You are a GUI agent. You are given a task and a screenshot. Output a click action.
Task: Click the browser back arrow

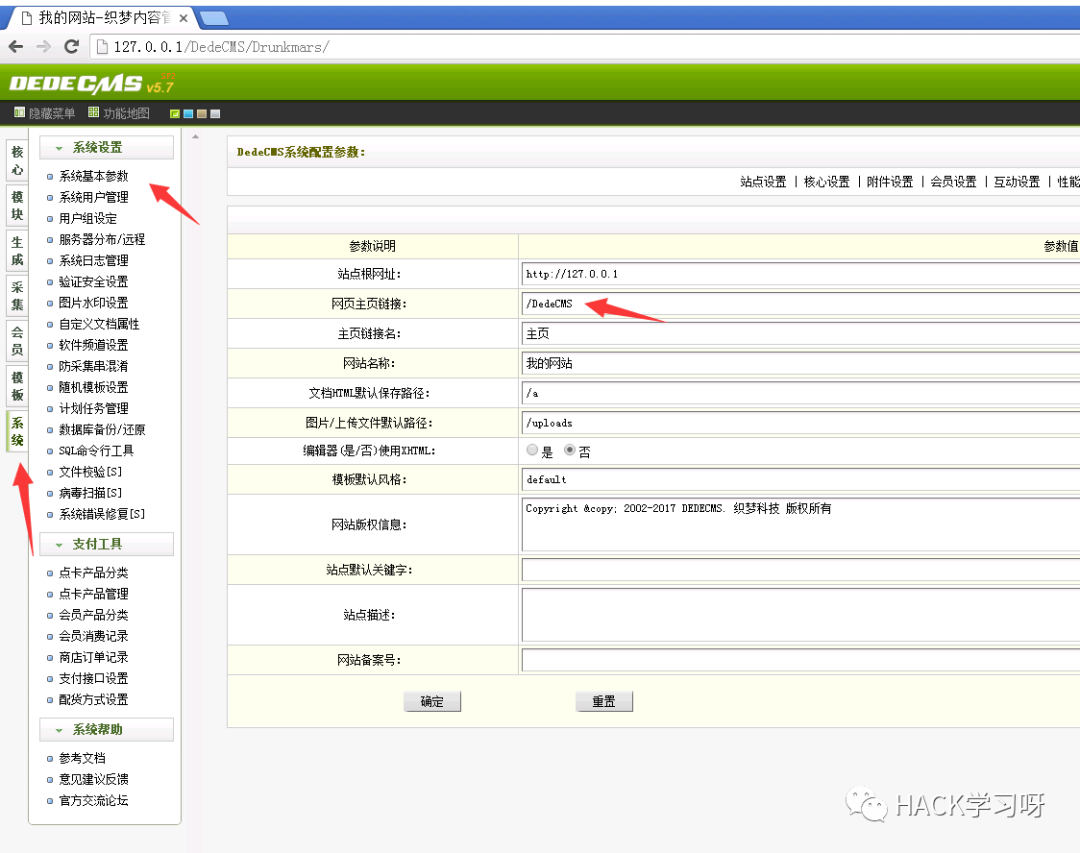tap(16, 46)
